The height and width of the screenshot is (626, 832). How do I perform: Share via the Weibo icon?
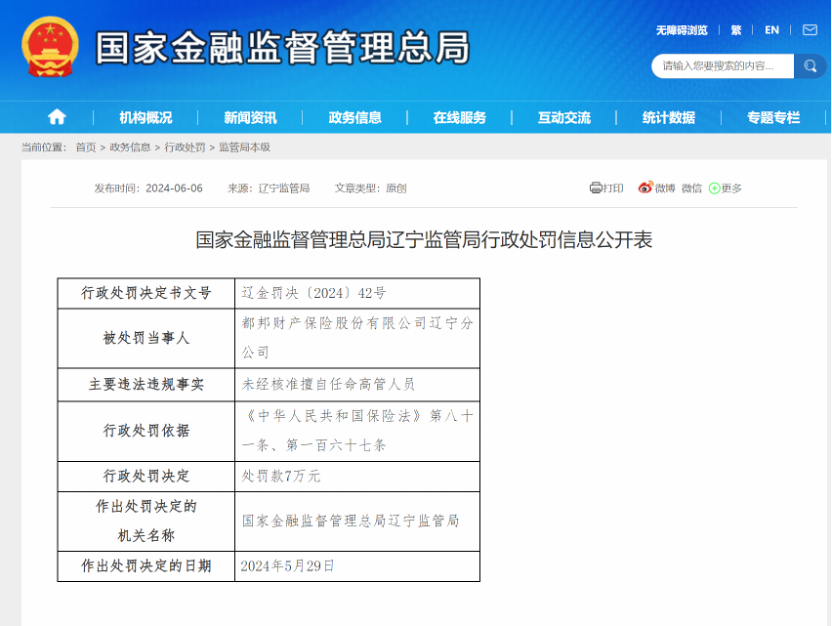[x=645, y=187]
